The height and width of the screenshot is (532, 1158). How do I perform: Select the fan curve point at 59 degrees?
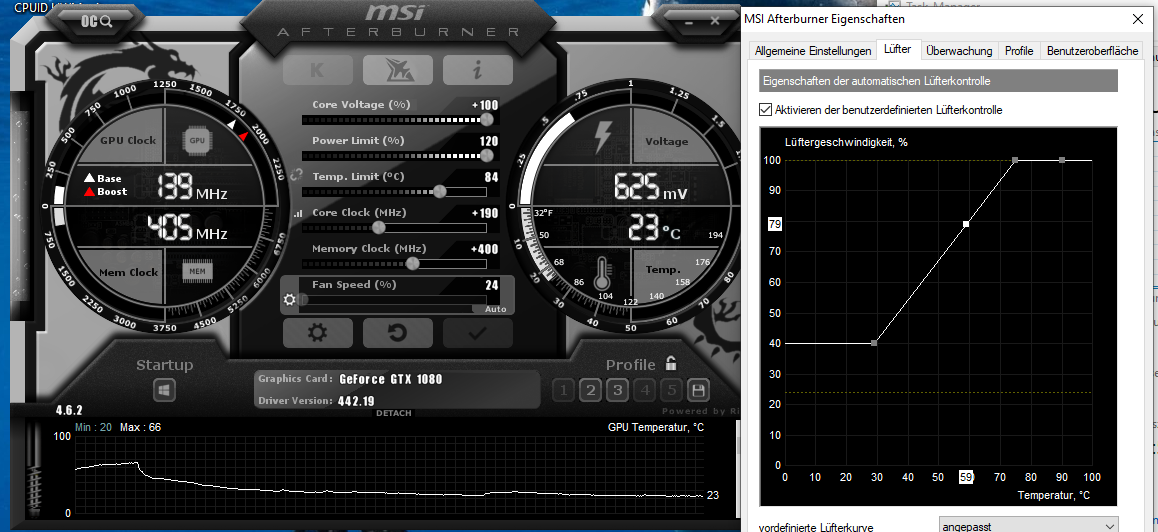click(x=966, y=223)
